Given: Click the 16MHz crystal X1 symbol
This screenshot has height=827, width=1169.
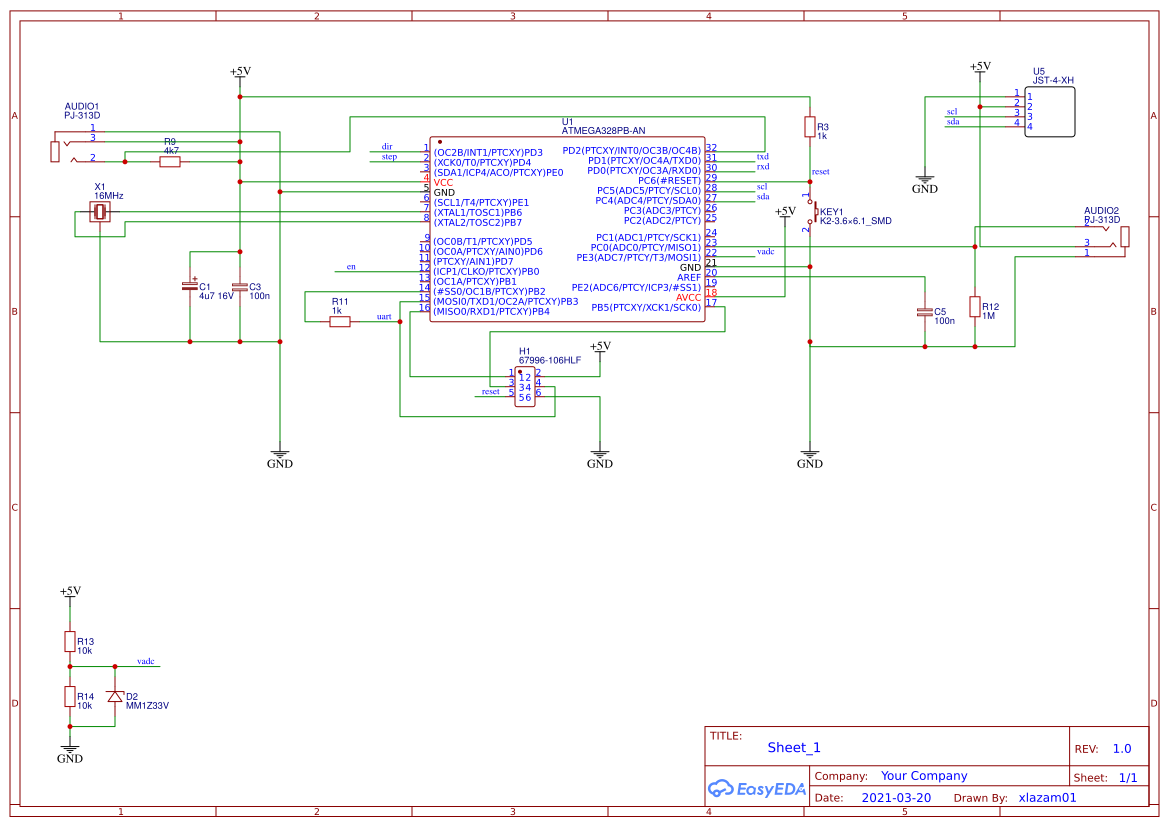Looking at the screenshot, I should tap(100, 213).
